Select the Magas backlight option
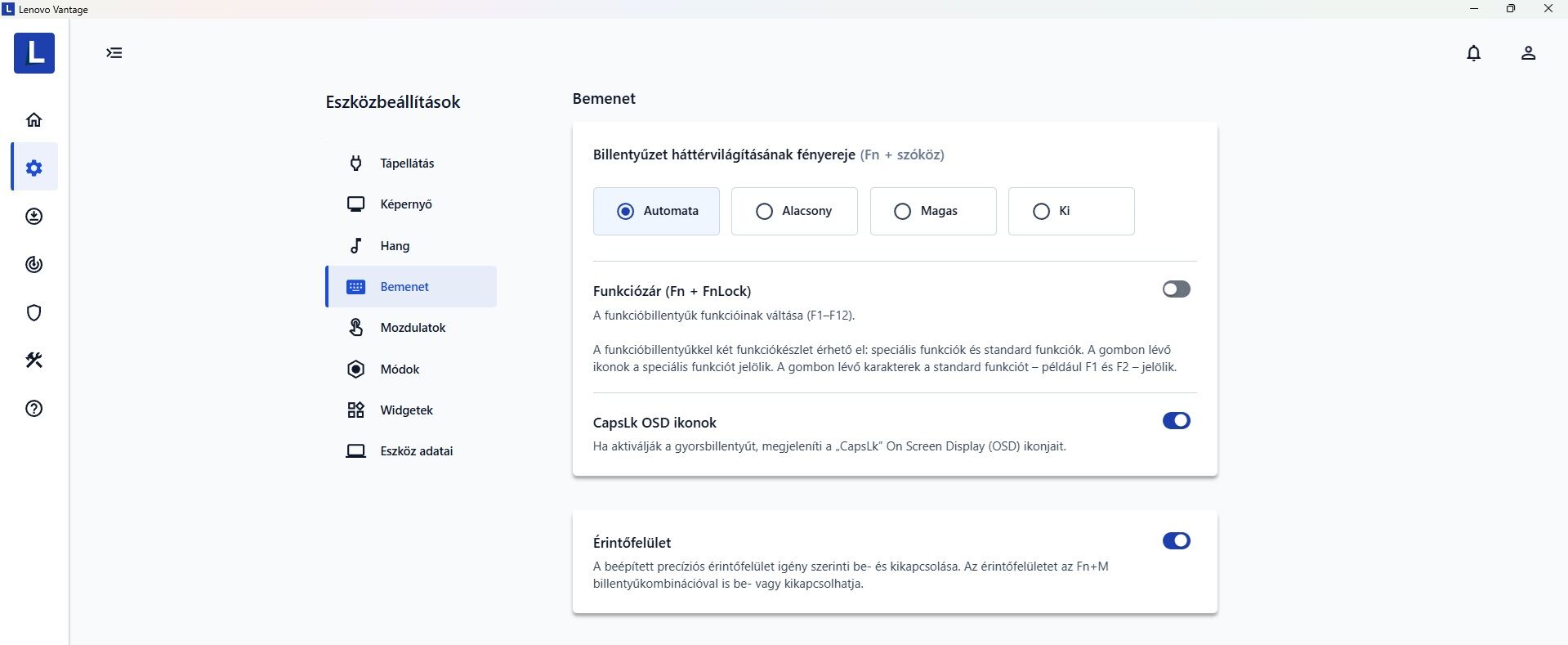1568x645 pixels. [x=932, y=211]
